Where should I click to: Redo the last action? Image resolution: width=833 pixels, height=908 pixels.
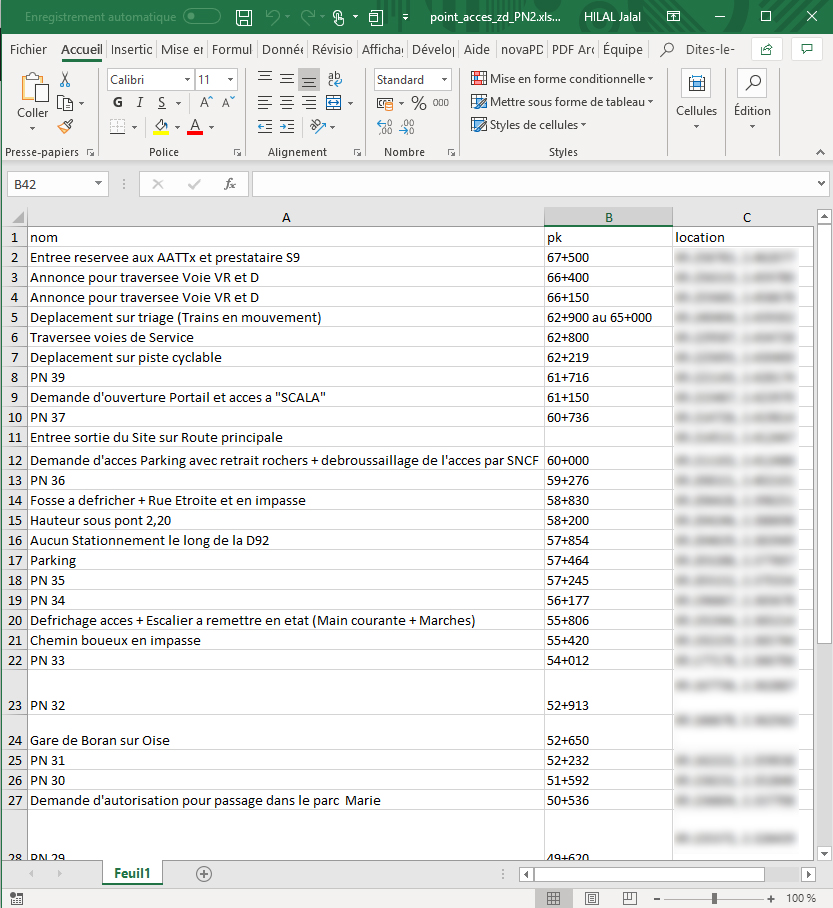point(308,17)
